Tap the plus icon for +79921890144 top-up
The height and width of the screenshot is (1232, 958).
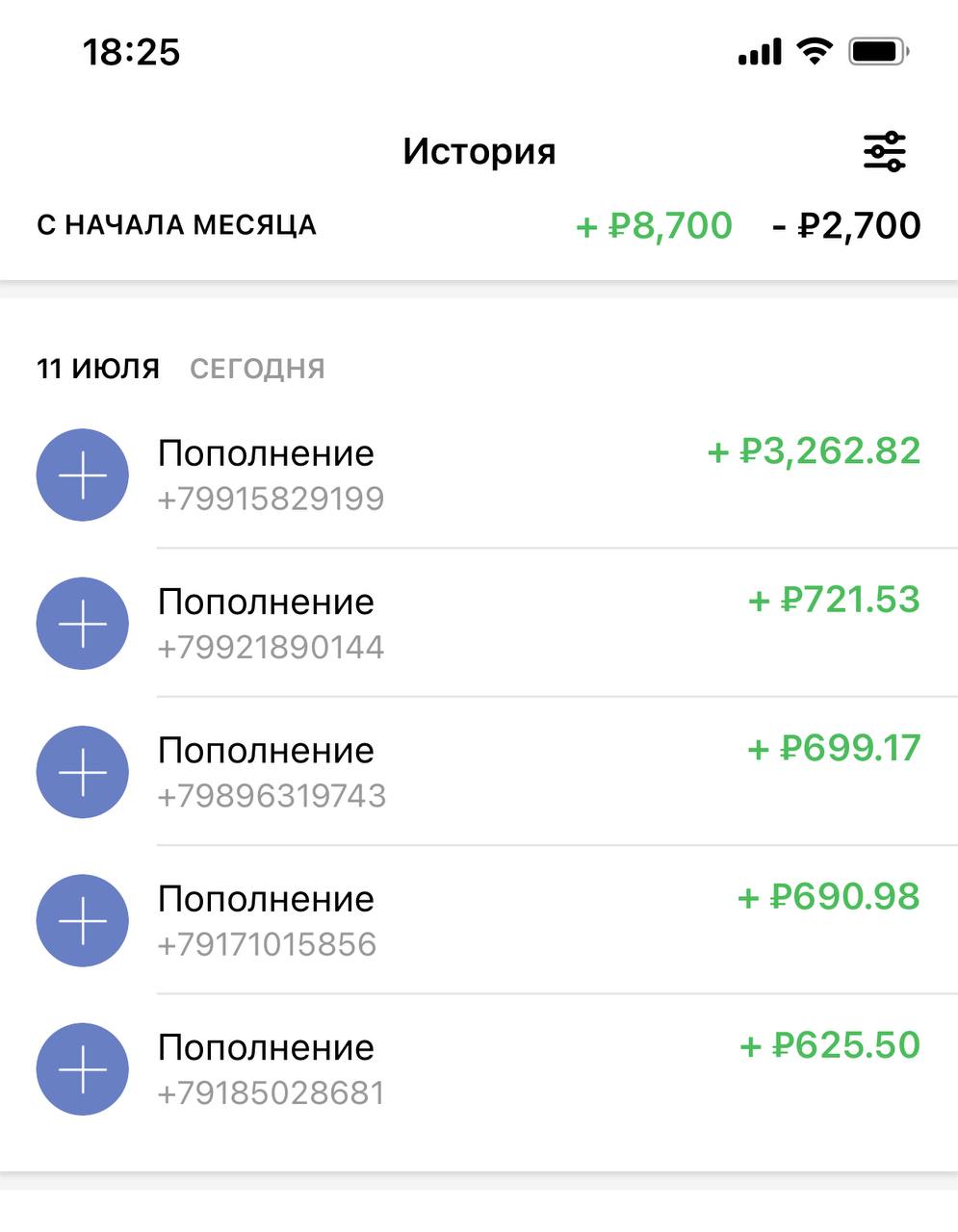coord(83,624)
